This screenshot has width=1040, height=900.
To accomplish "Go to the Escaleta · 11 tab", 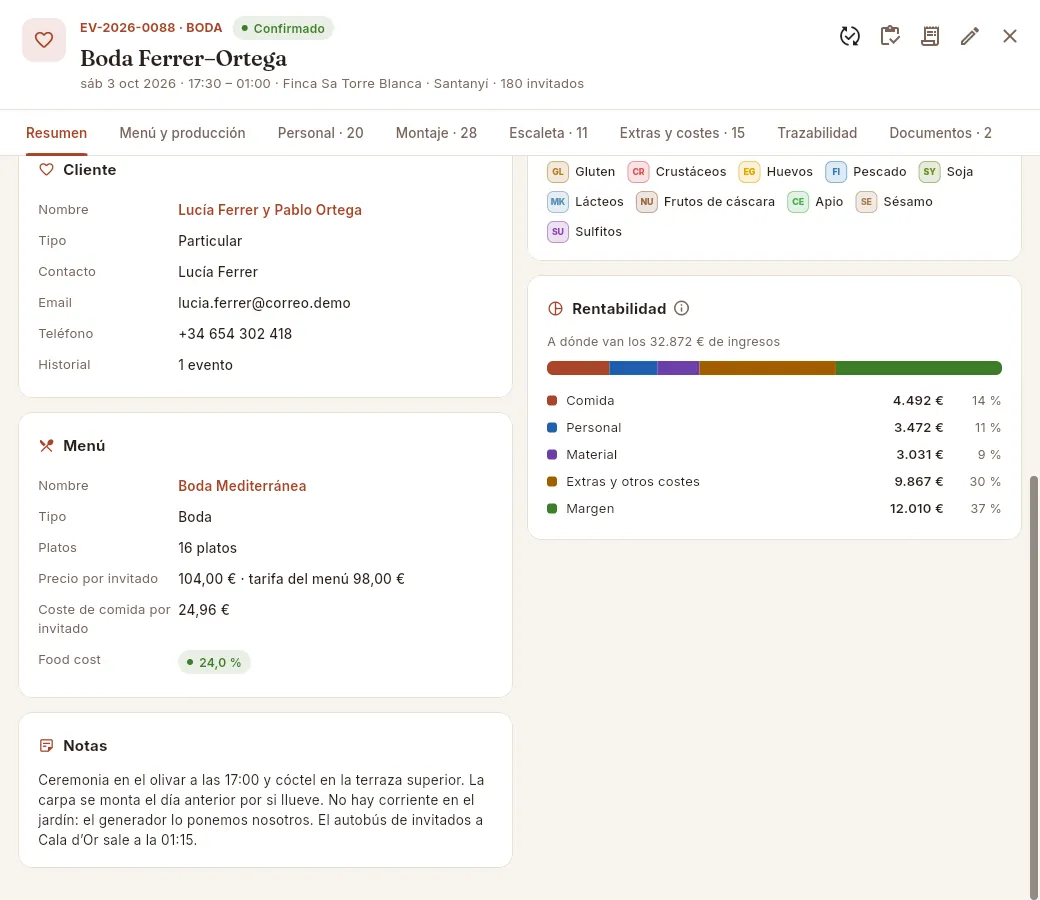I will click(x=549, y=133).
